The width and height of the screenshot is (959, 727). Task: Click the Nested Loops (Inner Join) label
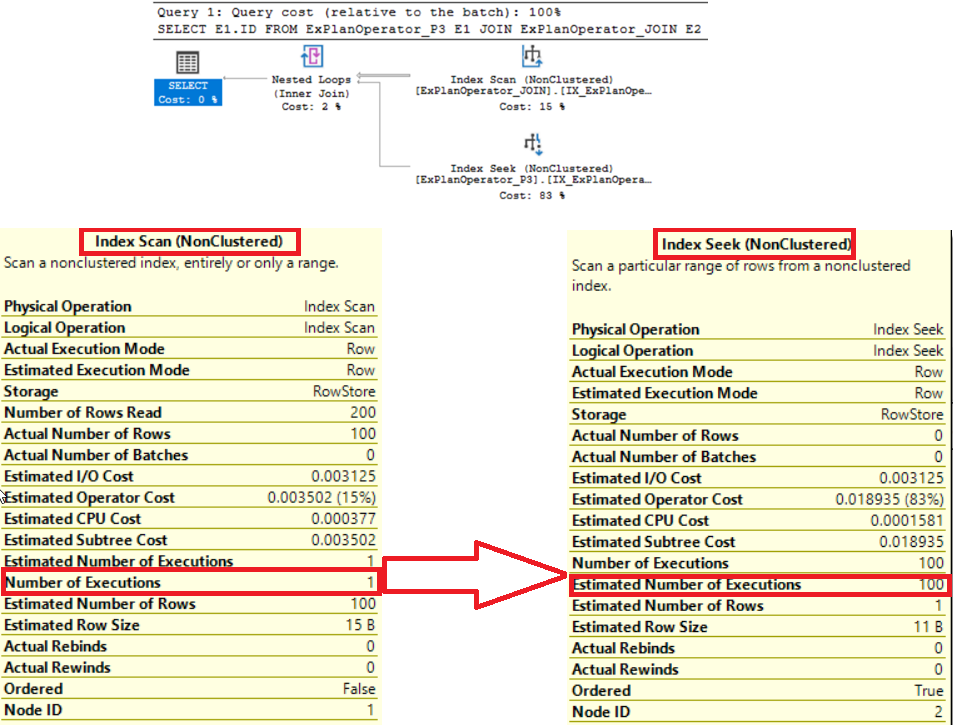pos(311,87)
